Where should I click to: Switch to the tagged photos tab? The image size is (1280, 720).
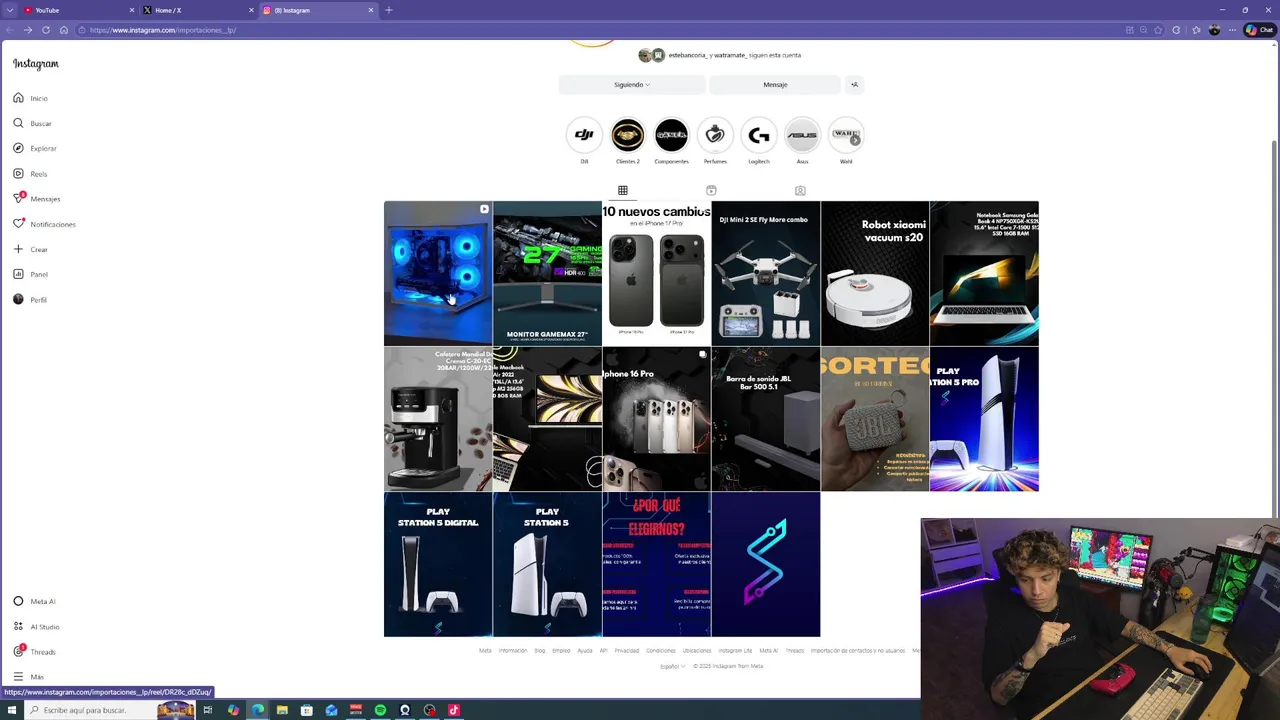click(x=800, y=190)
